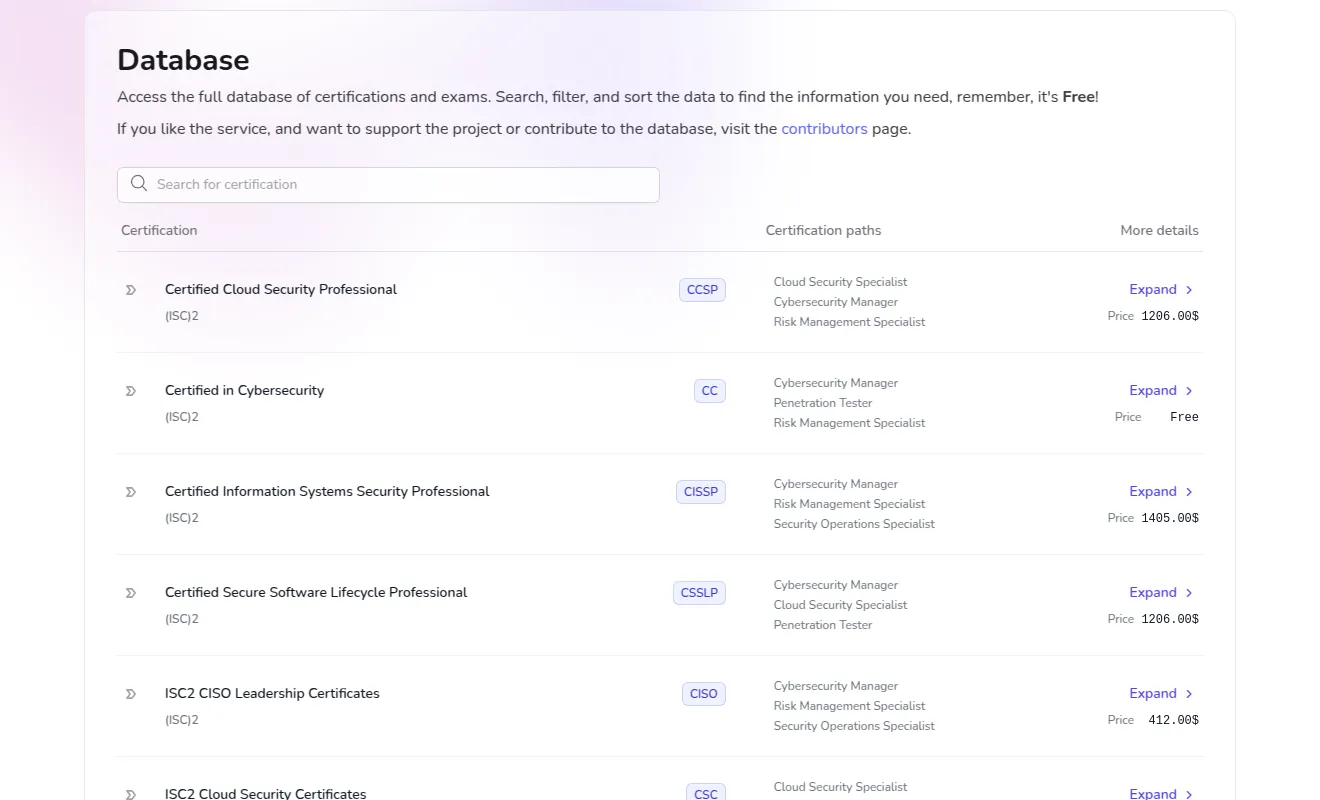Viewport: 1320px width, 800px height.
Task: Expand the Certified Secure Software Lifecycle Professional row
Action: (1152, 592)
